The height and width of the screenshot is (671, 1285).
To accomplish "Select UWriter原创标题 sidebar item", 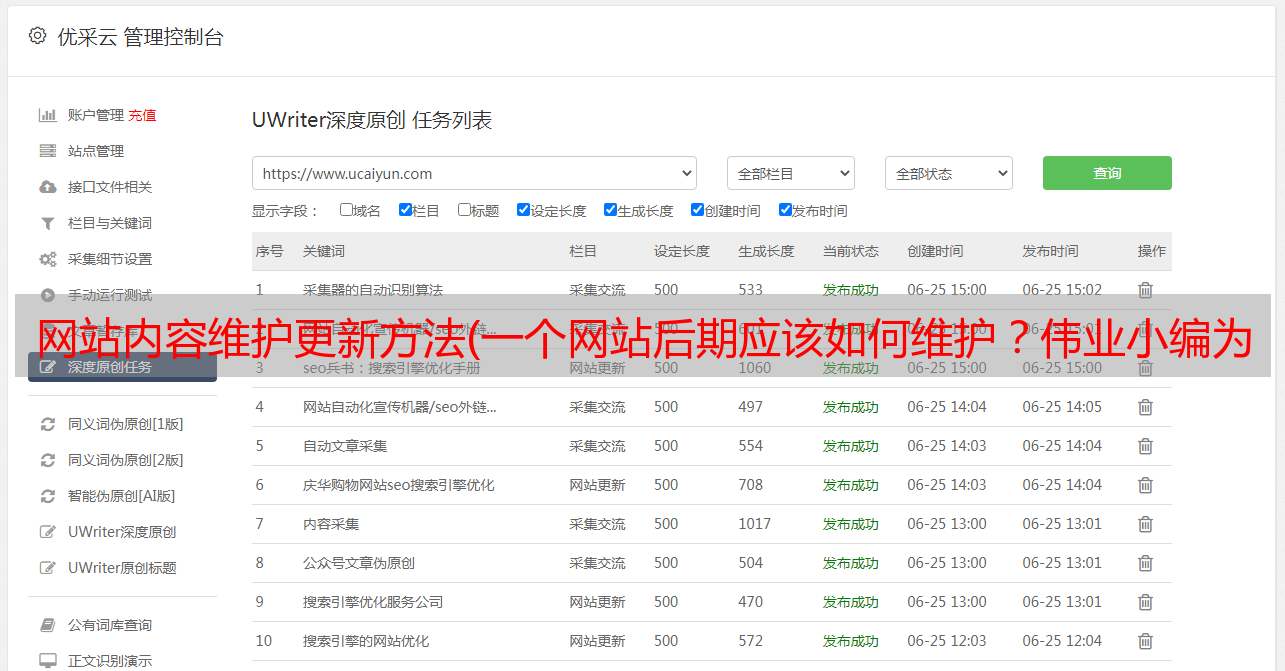I will 122,568.
